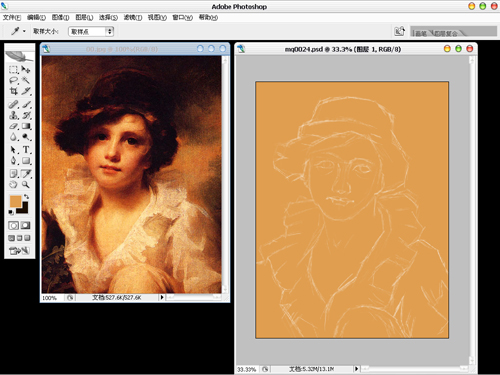
Task: Open the 选择(S) Select menu
Action: click(x=108, y=17)
